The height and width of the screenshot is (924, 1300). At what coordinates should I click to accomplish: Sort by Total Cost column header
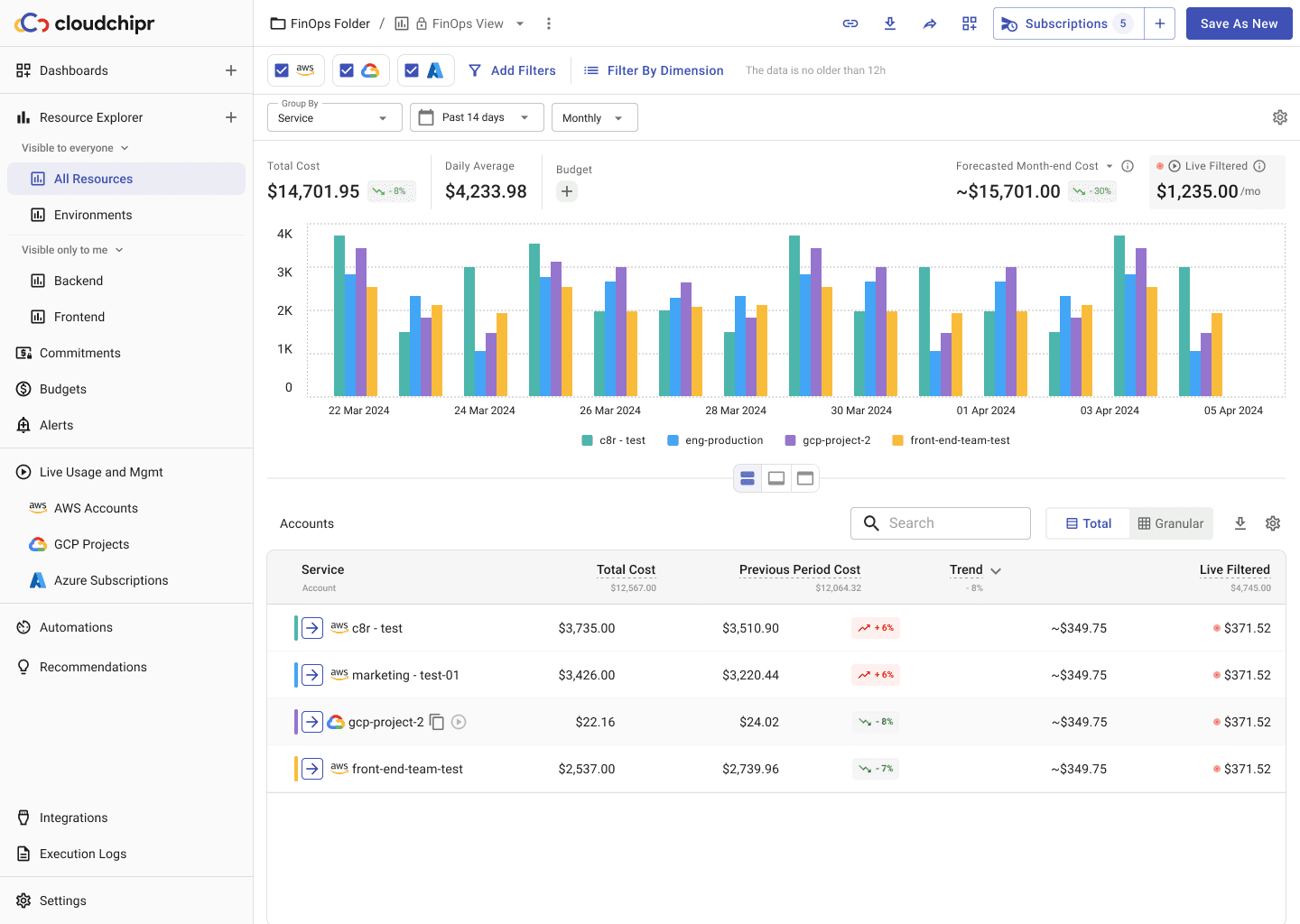(626, 570)
